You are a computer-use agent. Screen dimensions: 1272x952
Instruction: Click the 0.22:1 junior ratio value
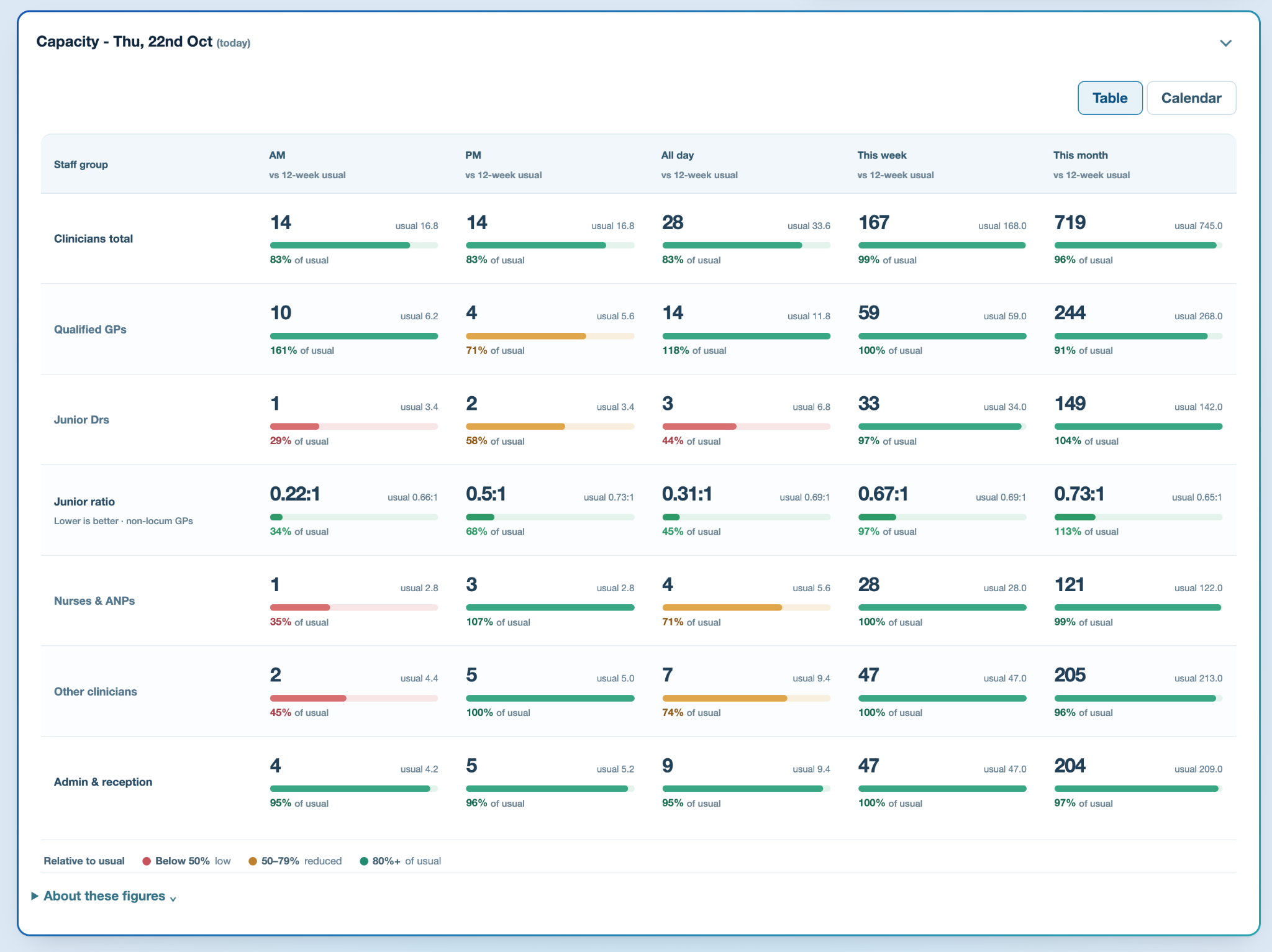(x=295, y=494)
